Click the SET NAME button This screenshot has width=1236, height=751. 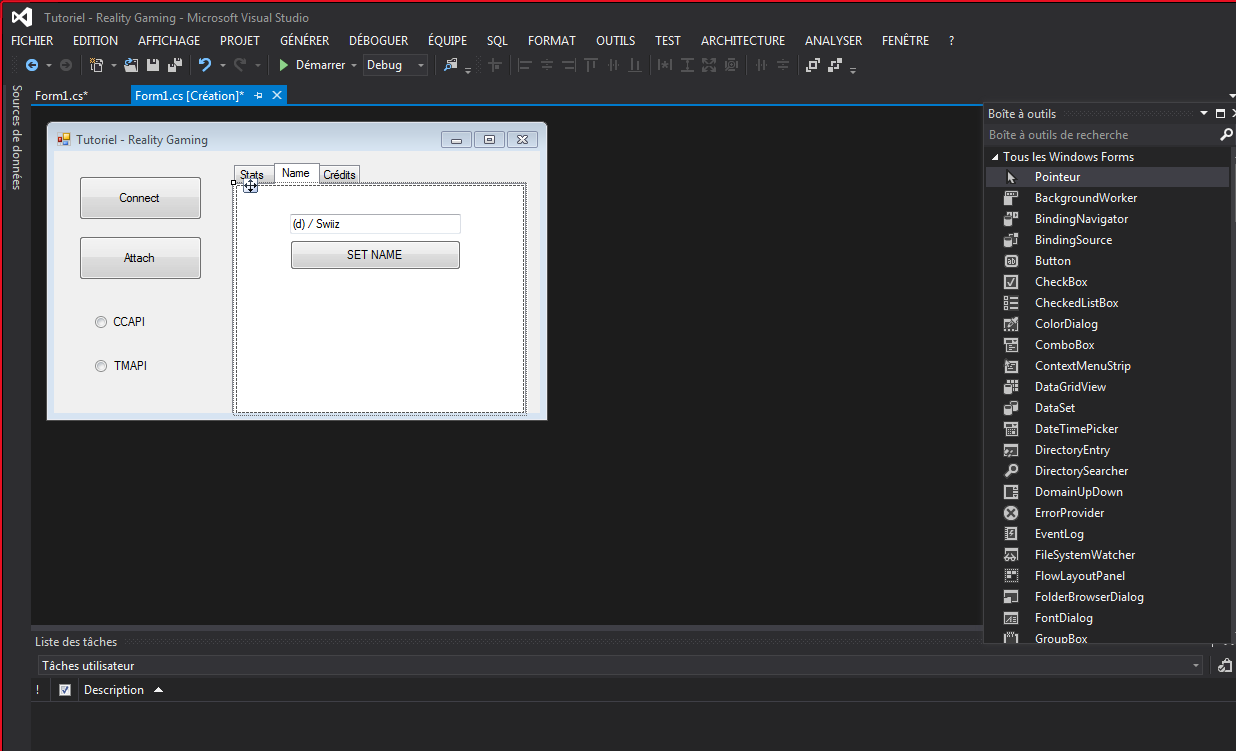375,255
